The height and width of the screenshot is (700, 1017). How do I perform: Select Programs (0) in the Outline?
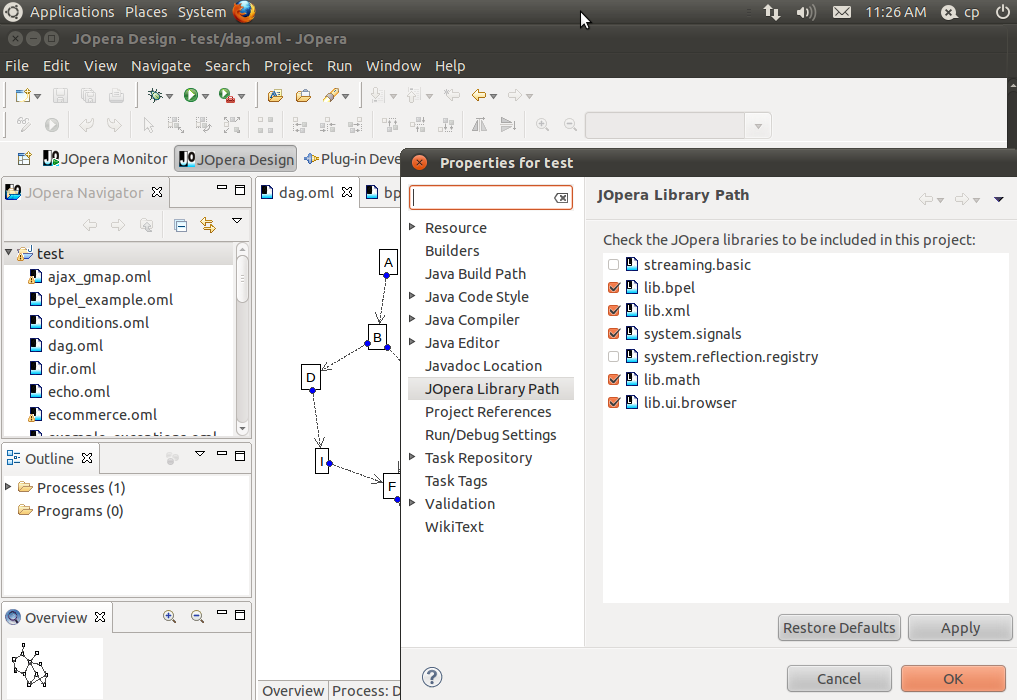80,511
